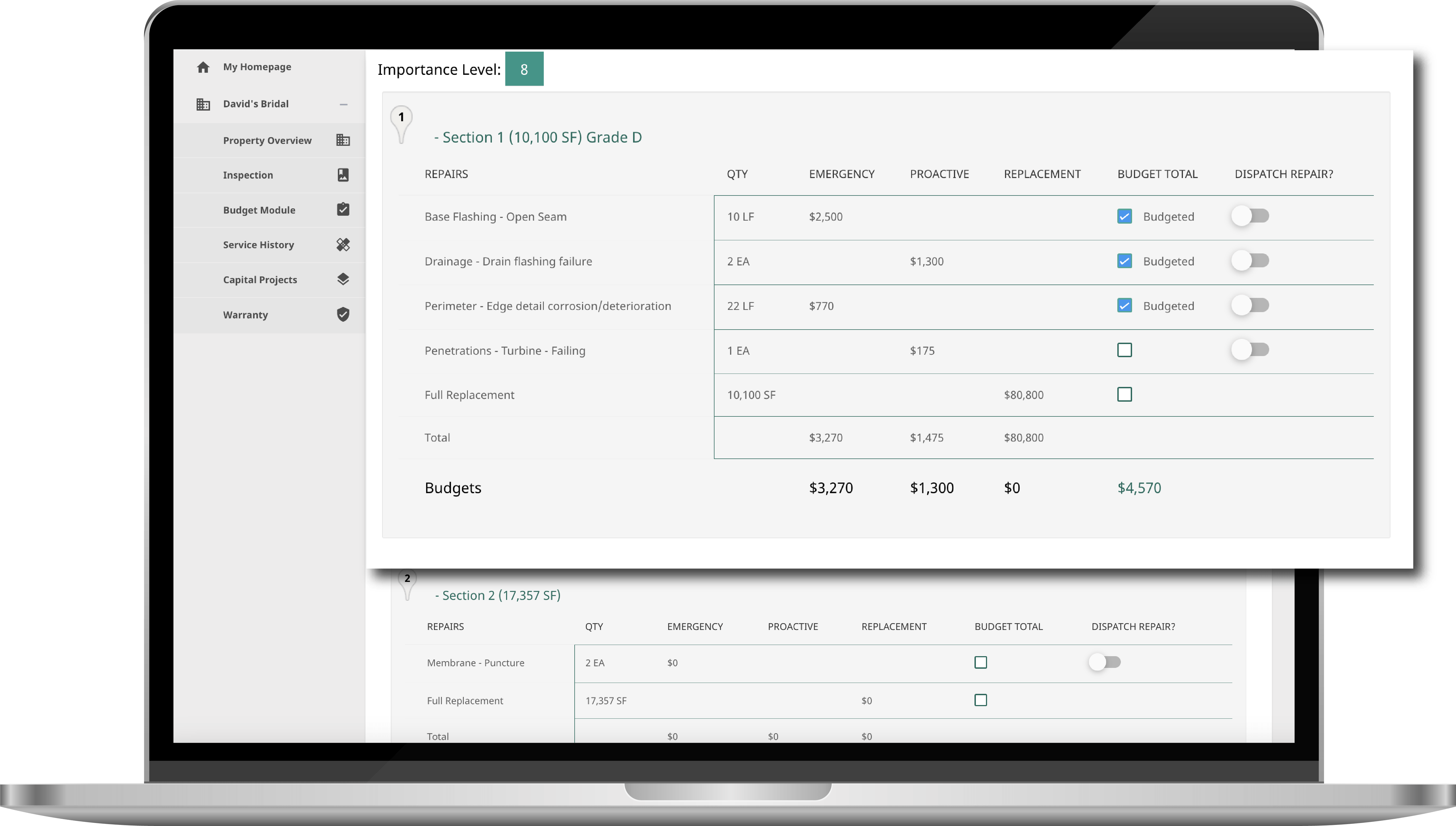The image size is (1456, 826).
Task: Uncheck Budgeted for Base Flashing - Open Seam
Action: [x=1124, y=216]
